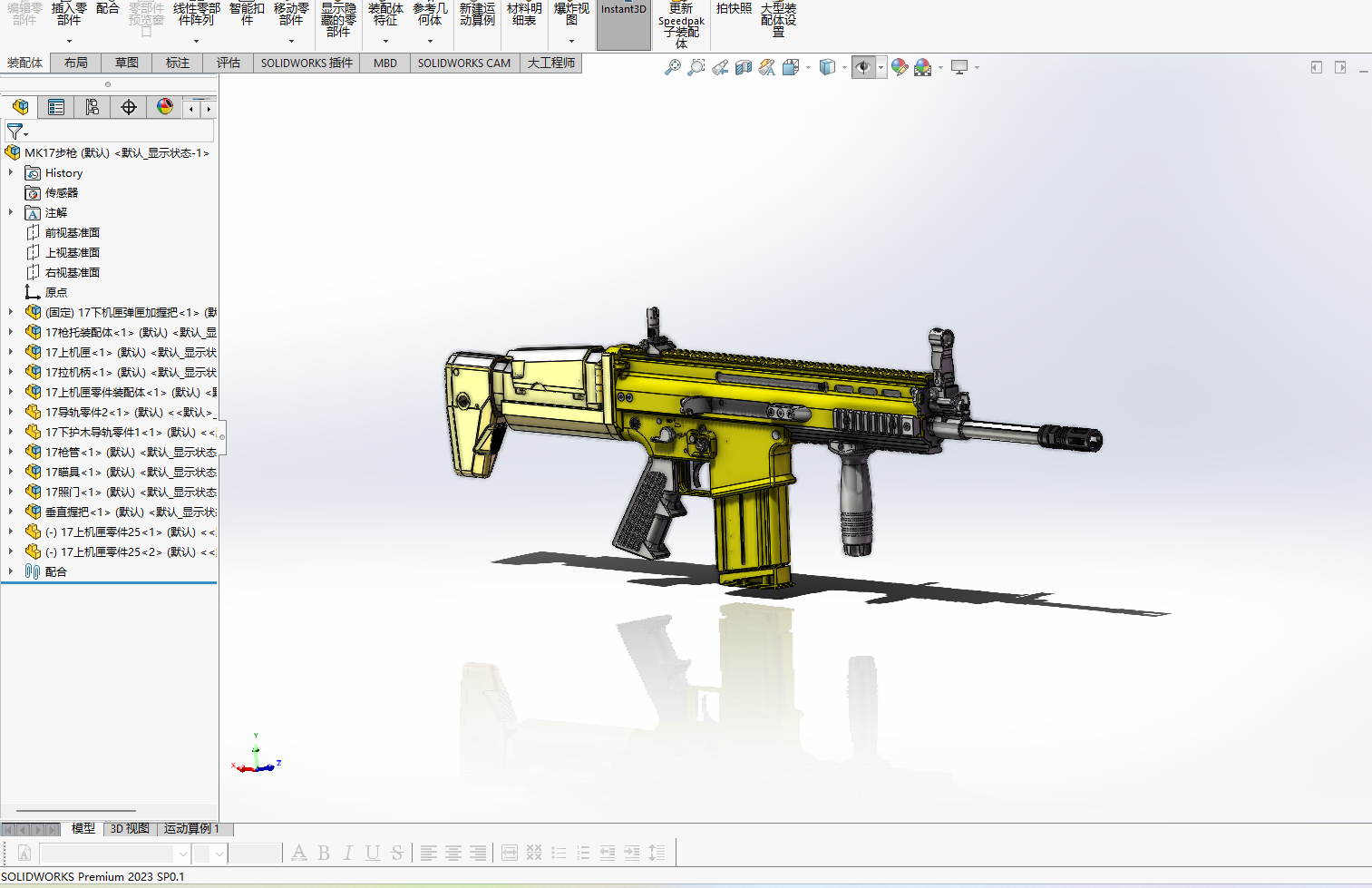
Task: Expand the History tree node
Action: (x=11, y=172)
